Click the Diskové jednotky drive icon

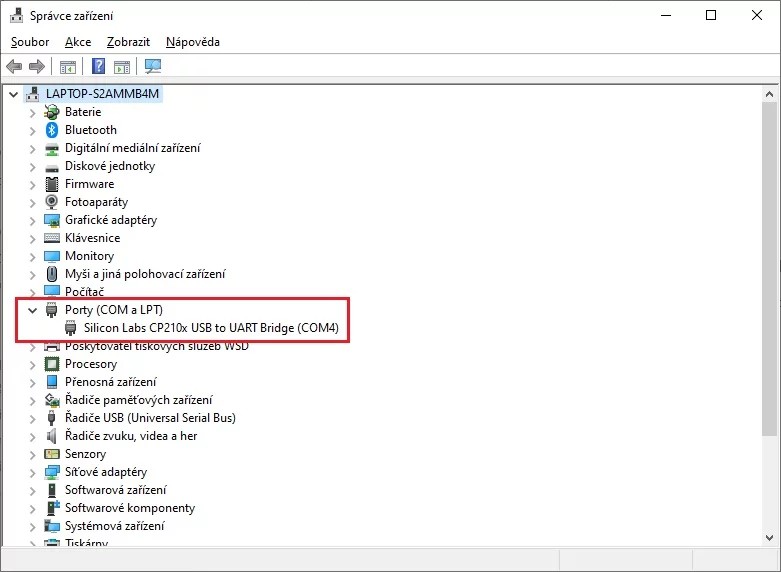click(x=52, y=168)
